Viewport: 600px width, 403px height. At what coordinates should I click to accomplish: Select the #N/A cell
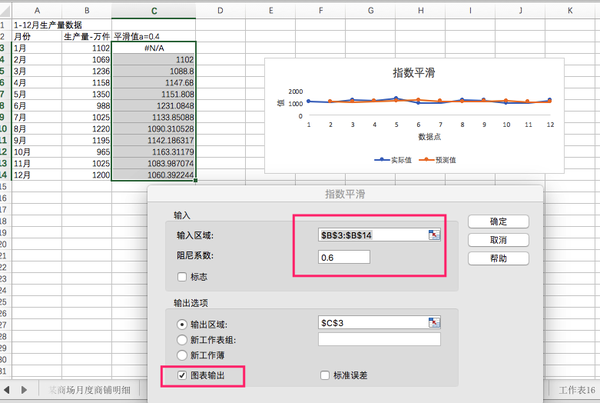coord(154,48)
